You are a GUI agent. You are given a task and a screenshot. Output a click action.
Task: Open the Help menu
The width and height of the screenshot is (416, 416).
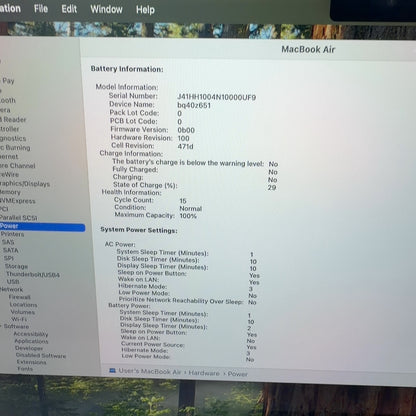coord(145,10)
